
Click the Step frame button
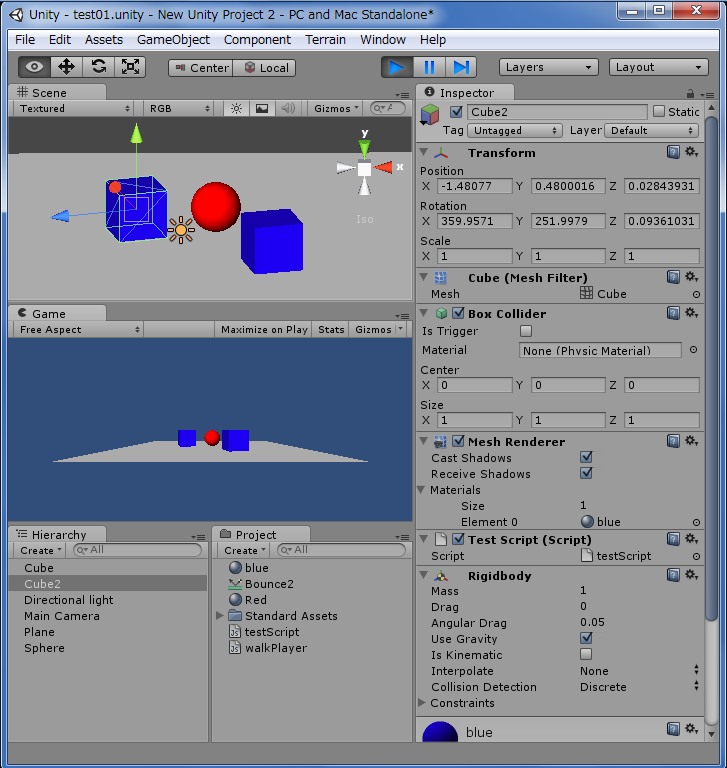point(460,67)
